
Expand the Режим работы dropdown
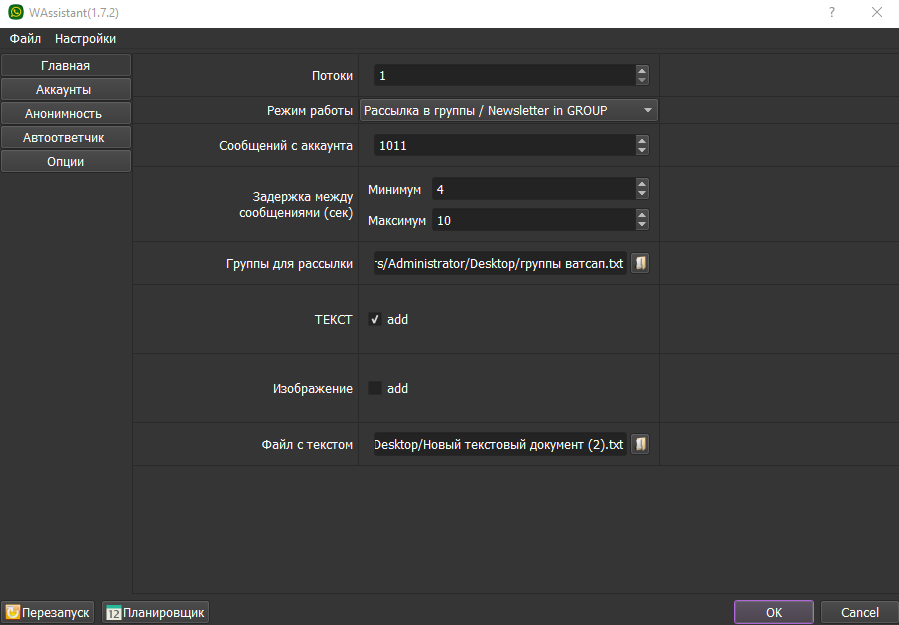647,110
